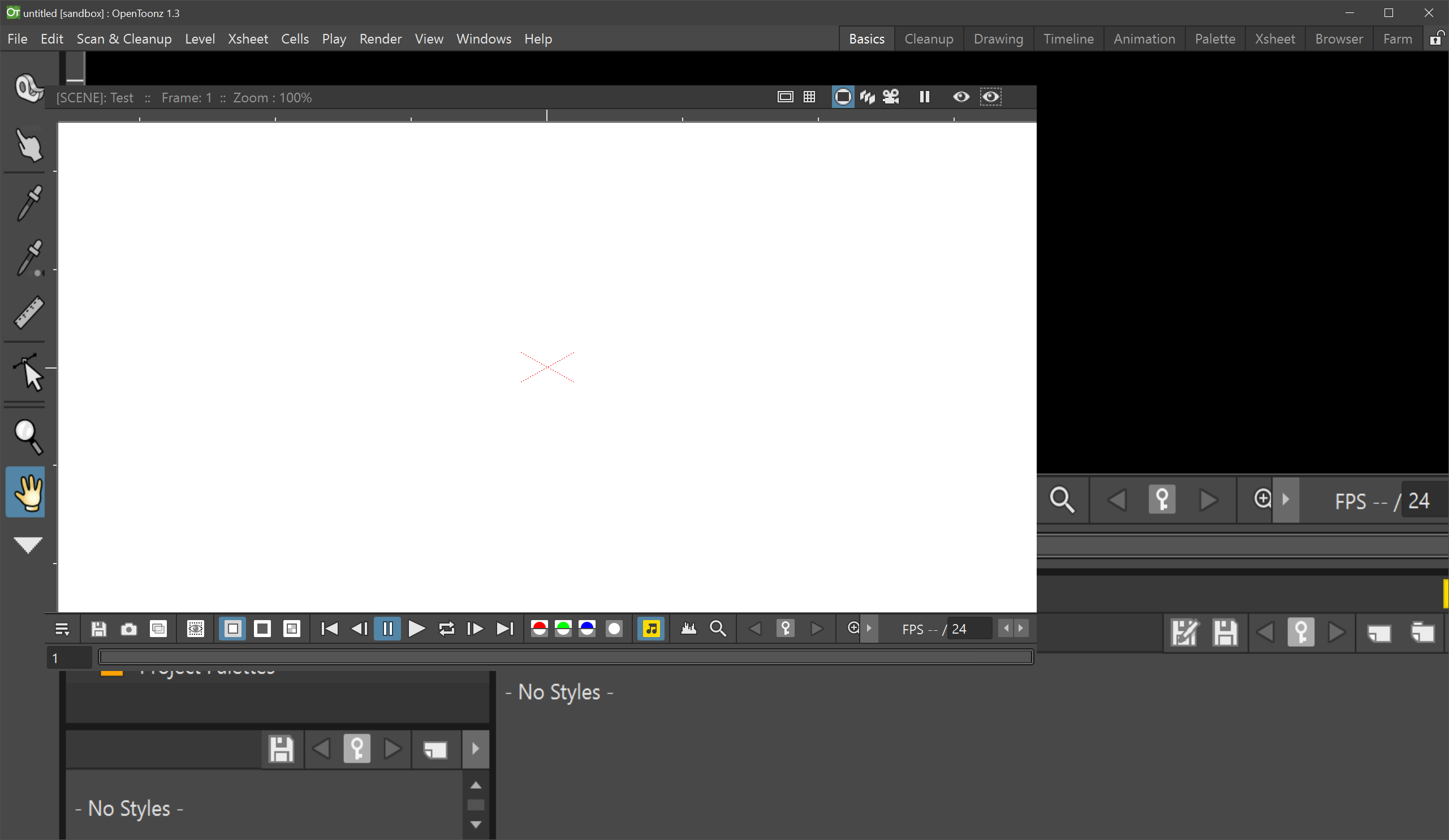Disable the sound playback toggle
This screenshot has width=1449, height=840.
650,629
